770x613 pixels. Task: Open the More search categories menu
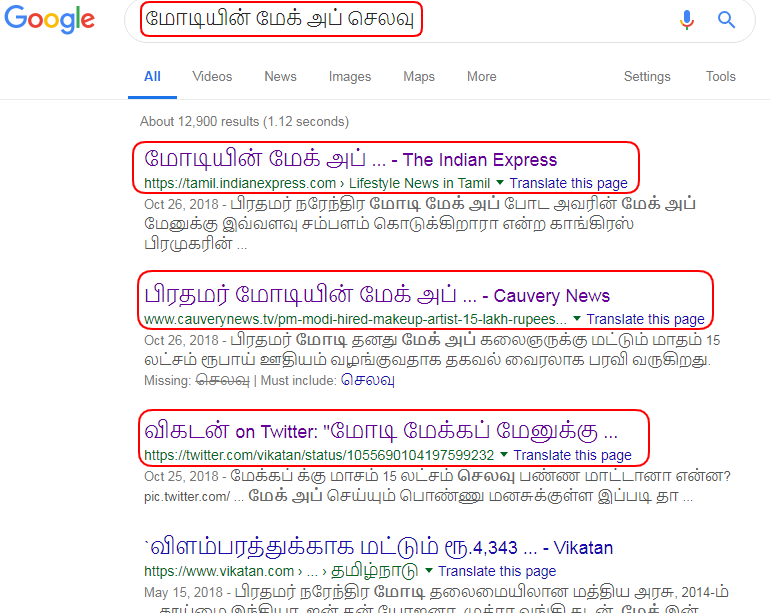(482, 77)
